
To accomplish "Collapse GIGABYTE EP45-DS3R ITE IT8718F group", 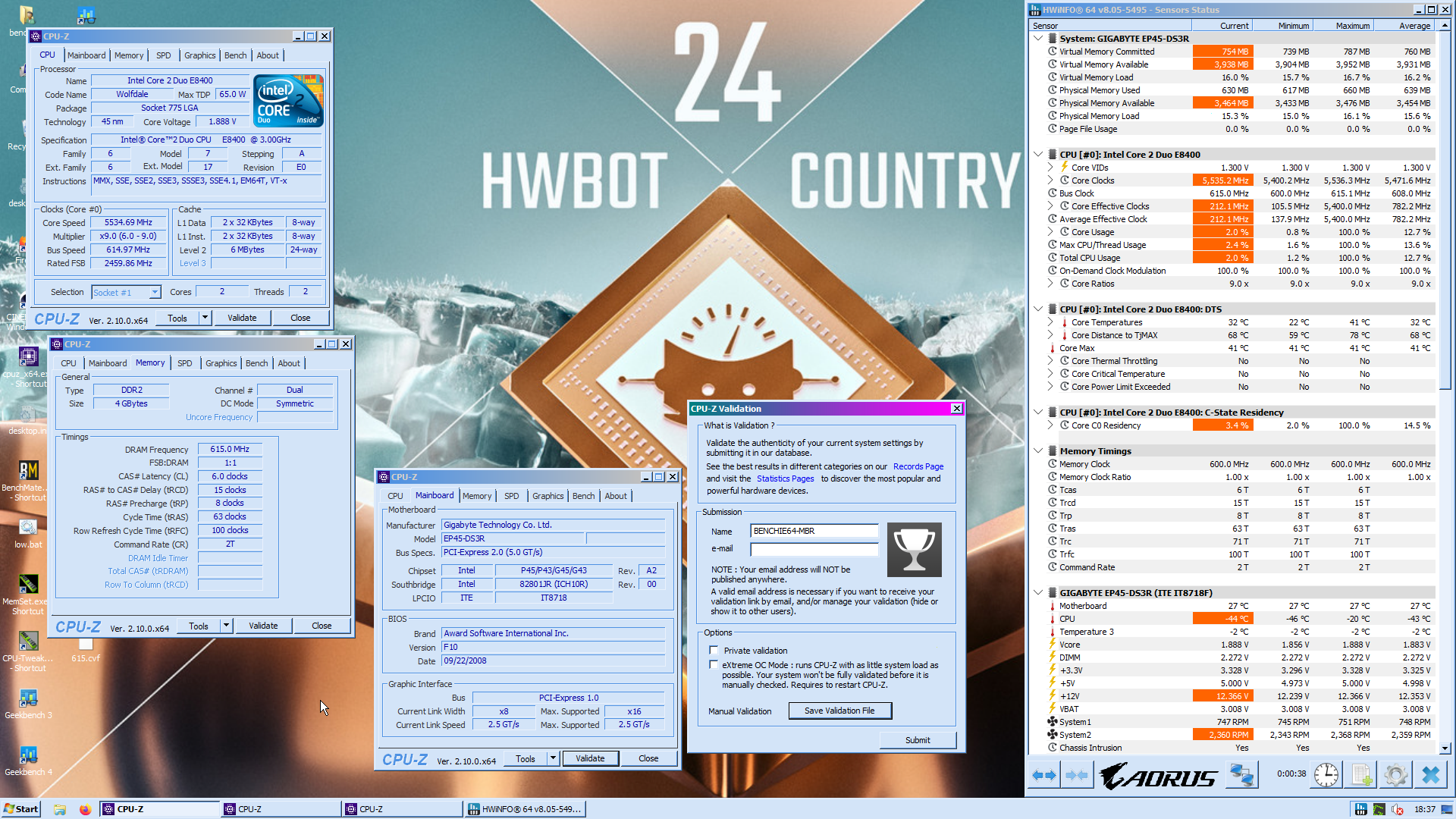I will 1038,592.
